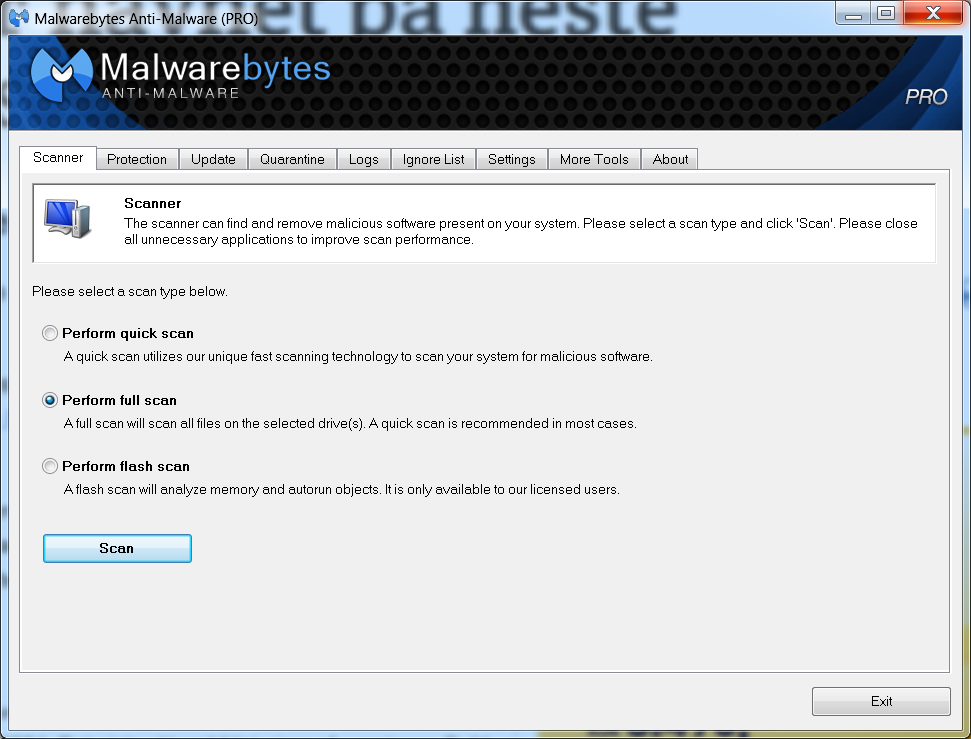Click 'Please select a scan type below.' text
Viewport: 971px width, 739px height.
pyautogui.click(x=130, y=291)
